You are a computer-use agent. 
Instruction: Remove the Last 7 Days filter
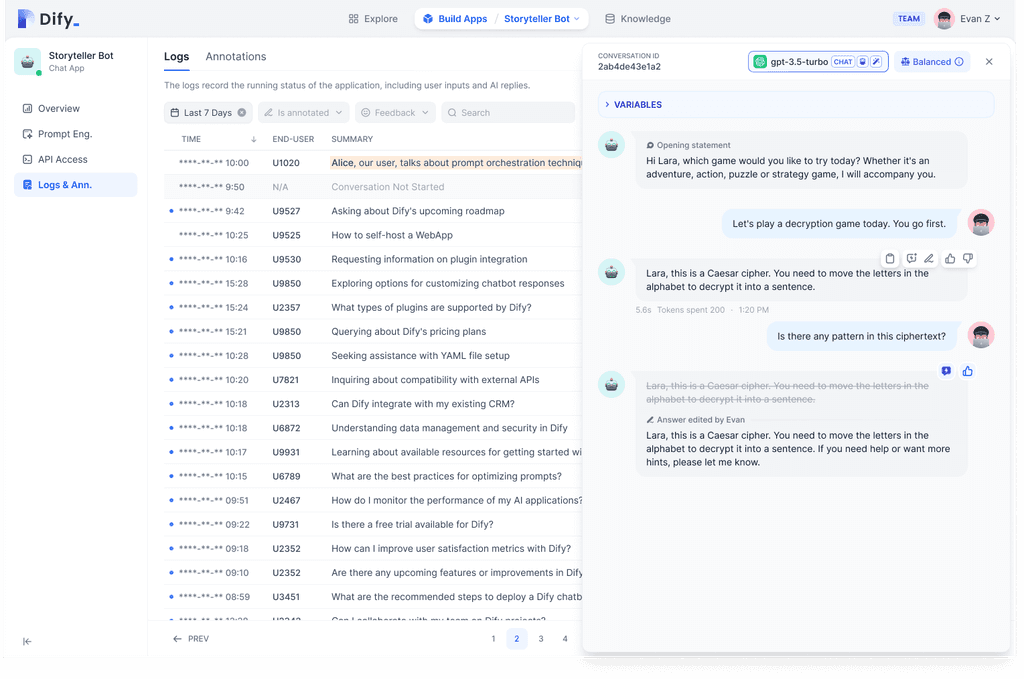pos(236,113)
